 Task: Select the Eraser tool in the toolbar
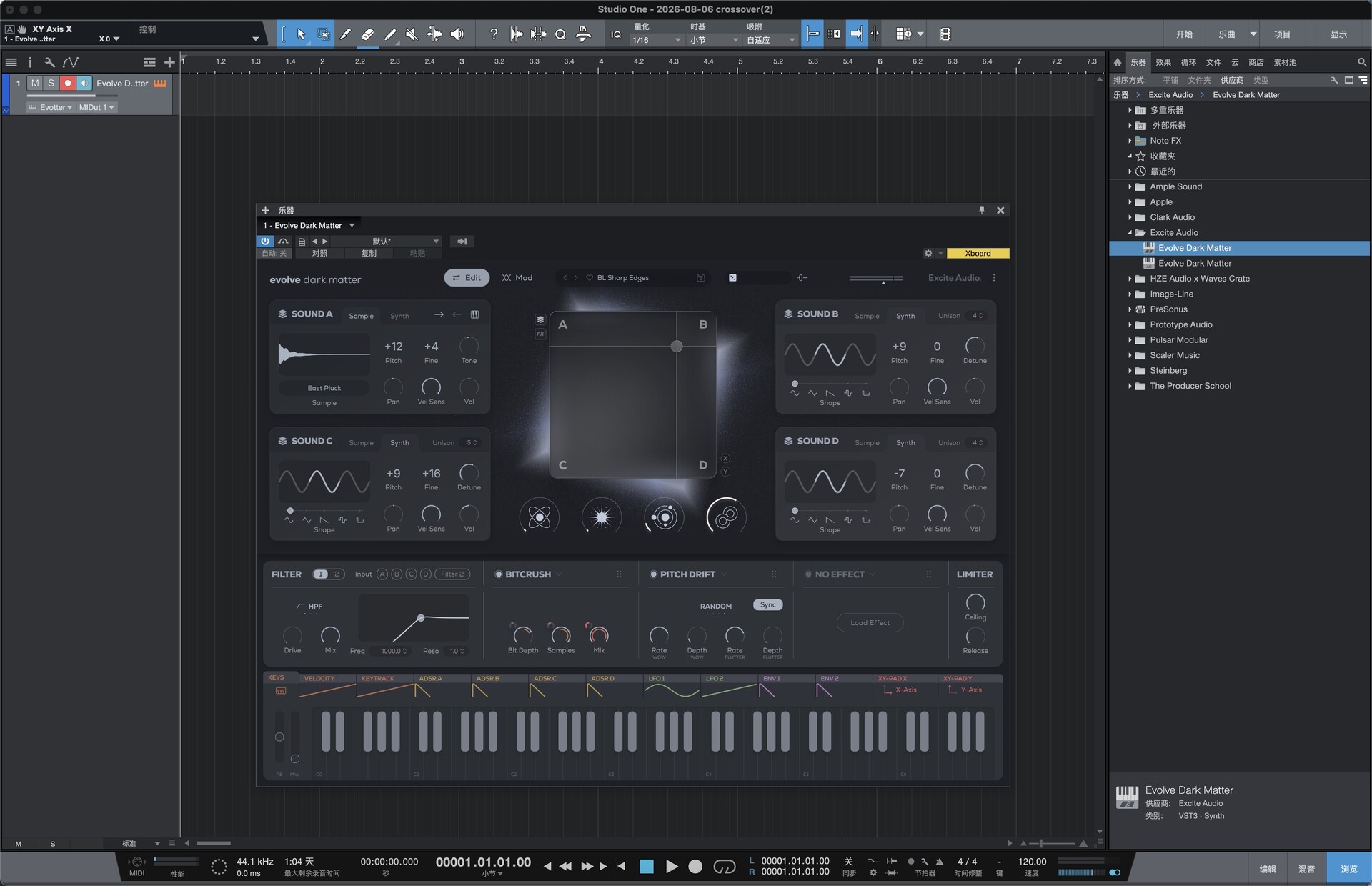(368, 34)
